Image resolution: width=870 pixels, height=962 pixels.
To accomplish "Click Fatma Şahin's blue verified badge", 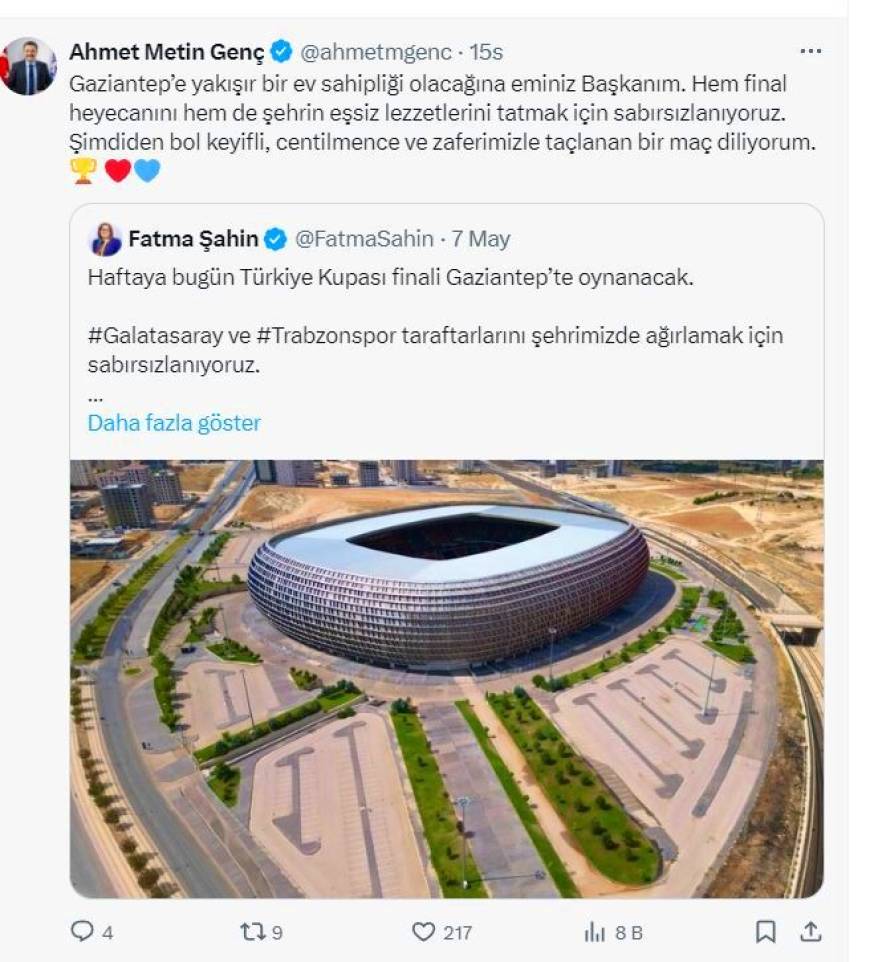I will 275,239.
